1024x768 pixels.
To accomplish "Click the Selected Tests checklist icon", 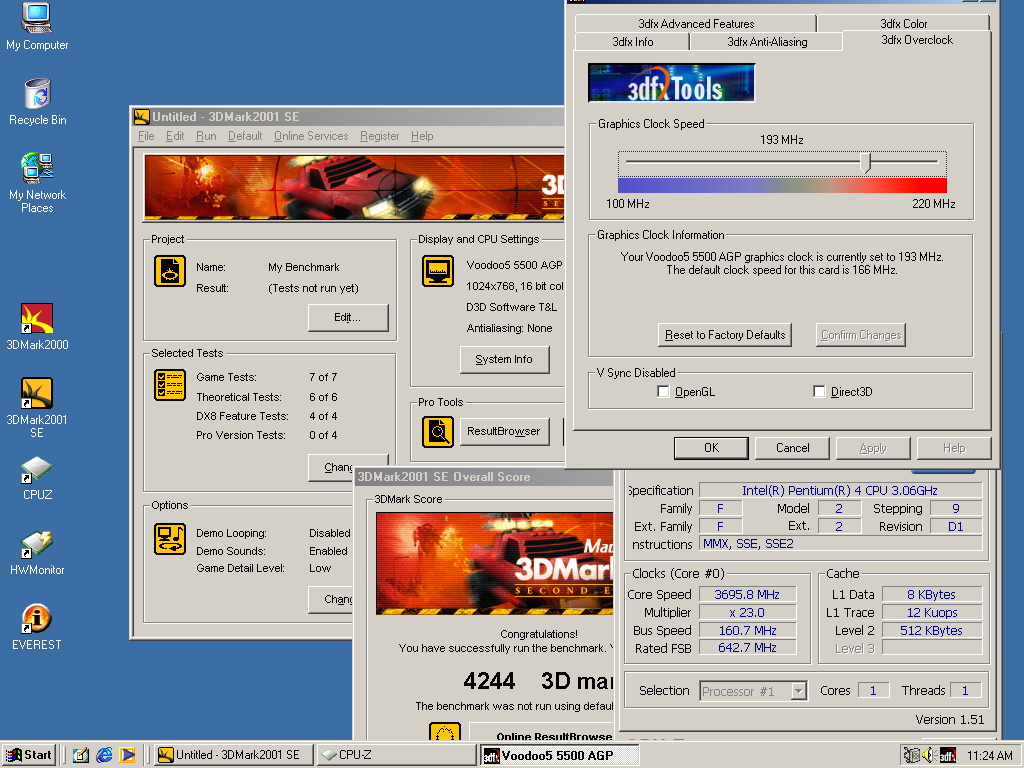I will tap(170, 385).
